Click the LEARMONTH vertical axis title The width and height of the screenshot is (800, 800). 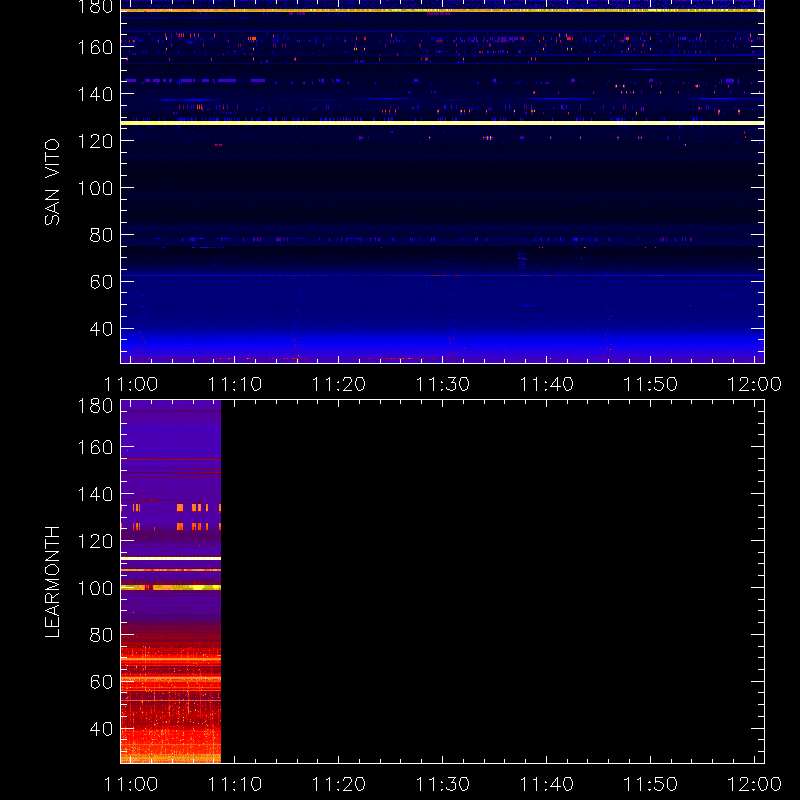pyautogui.click(x=52, y=582)
